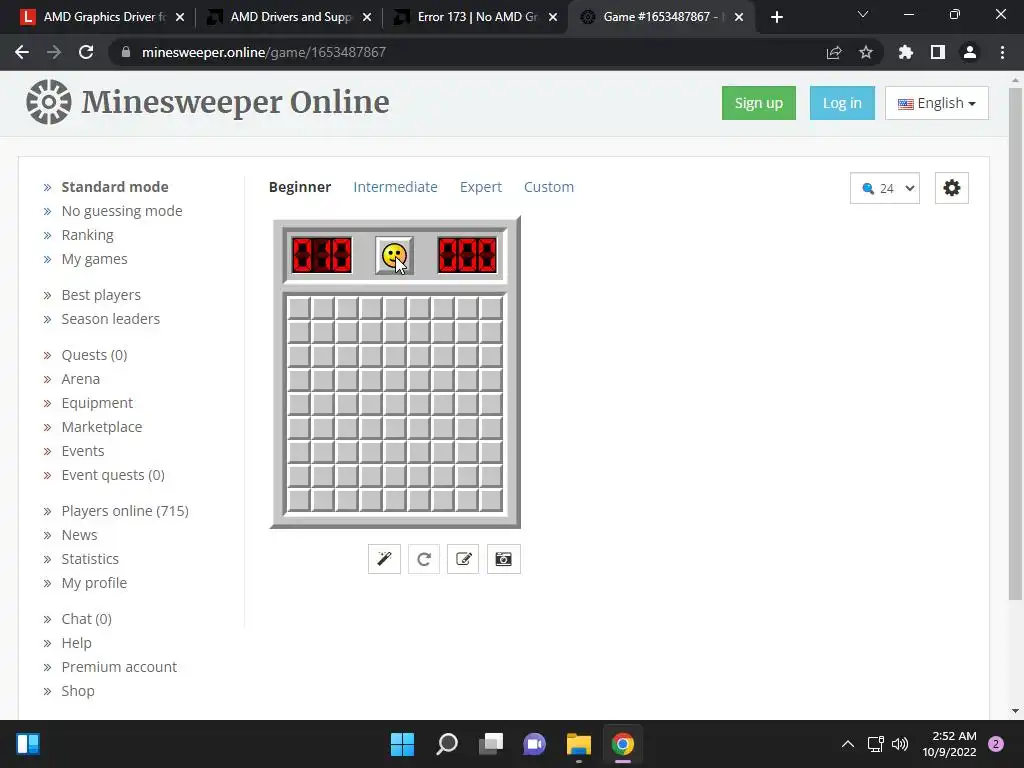Viewport: 1024px width, 768px height.
Task: Bookmark this page with the star icon
Action: 866,52
